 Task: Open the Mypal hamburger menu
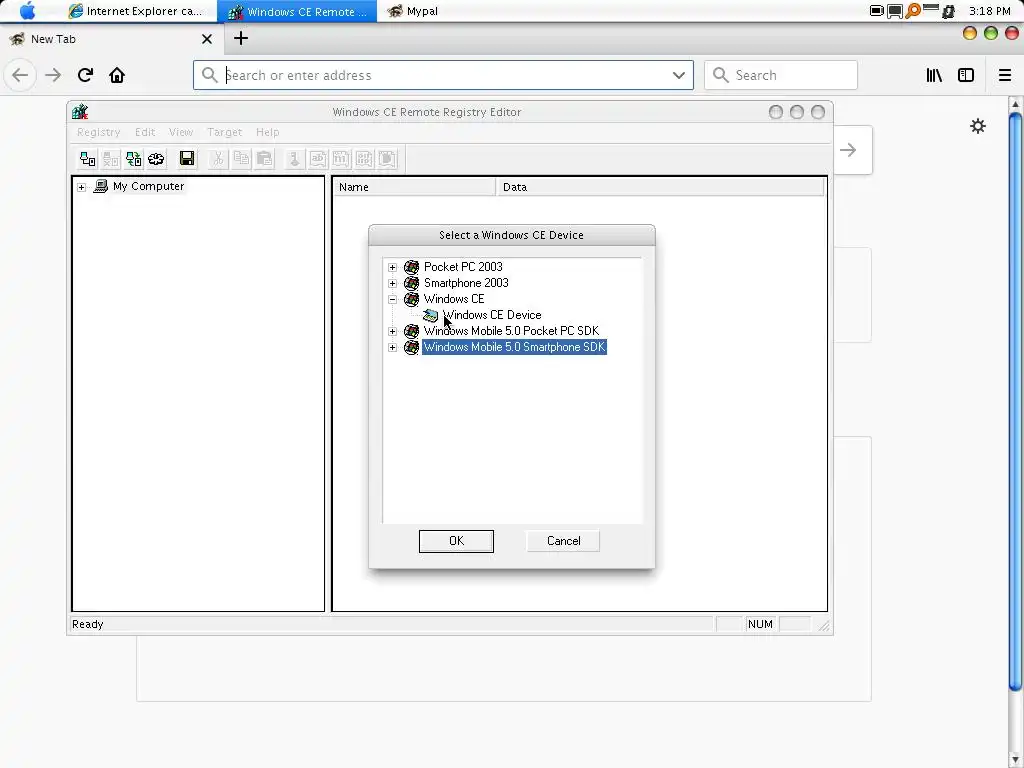1005,75
